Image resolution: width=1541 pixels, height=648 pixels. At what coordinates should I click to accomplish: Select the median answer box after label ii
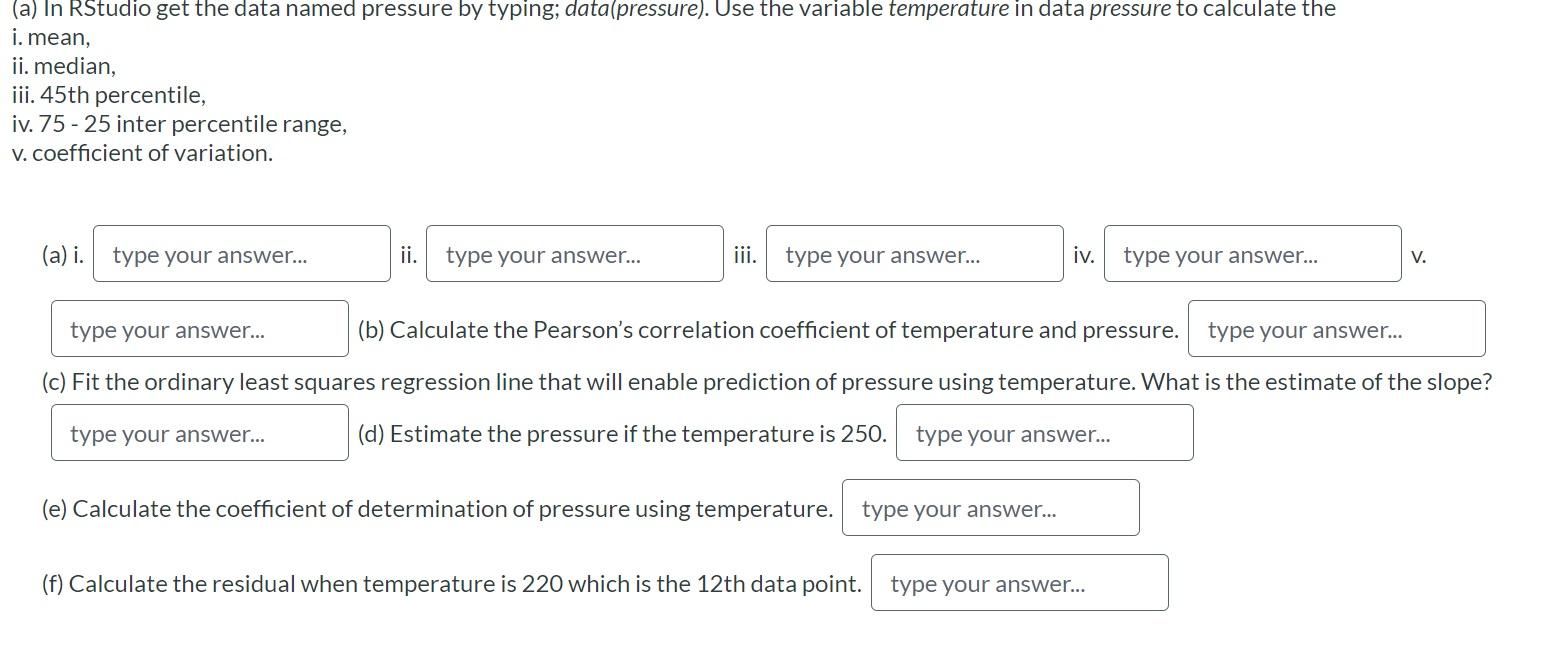(x=574, y=254)
